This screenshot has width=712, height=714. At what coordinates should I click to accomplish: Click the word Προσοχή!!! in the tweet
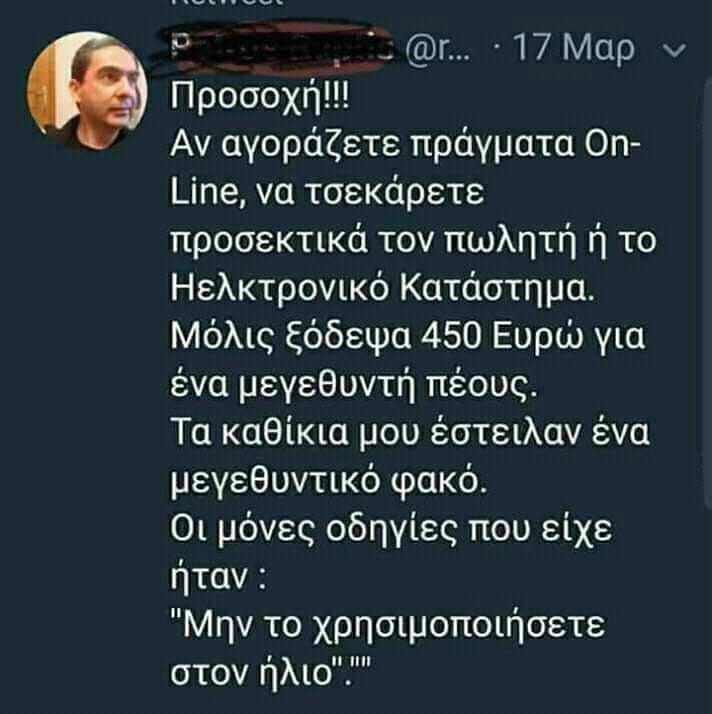pyautogui.click(x=259, y=97)
